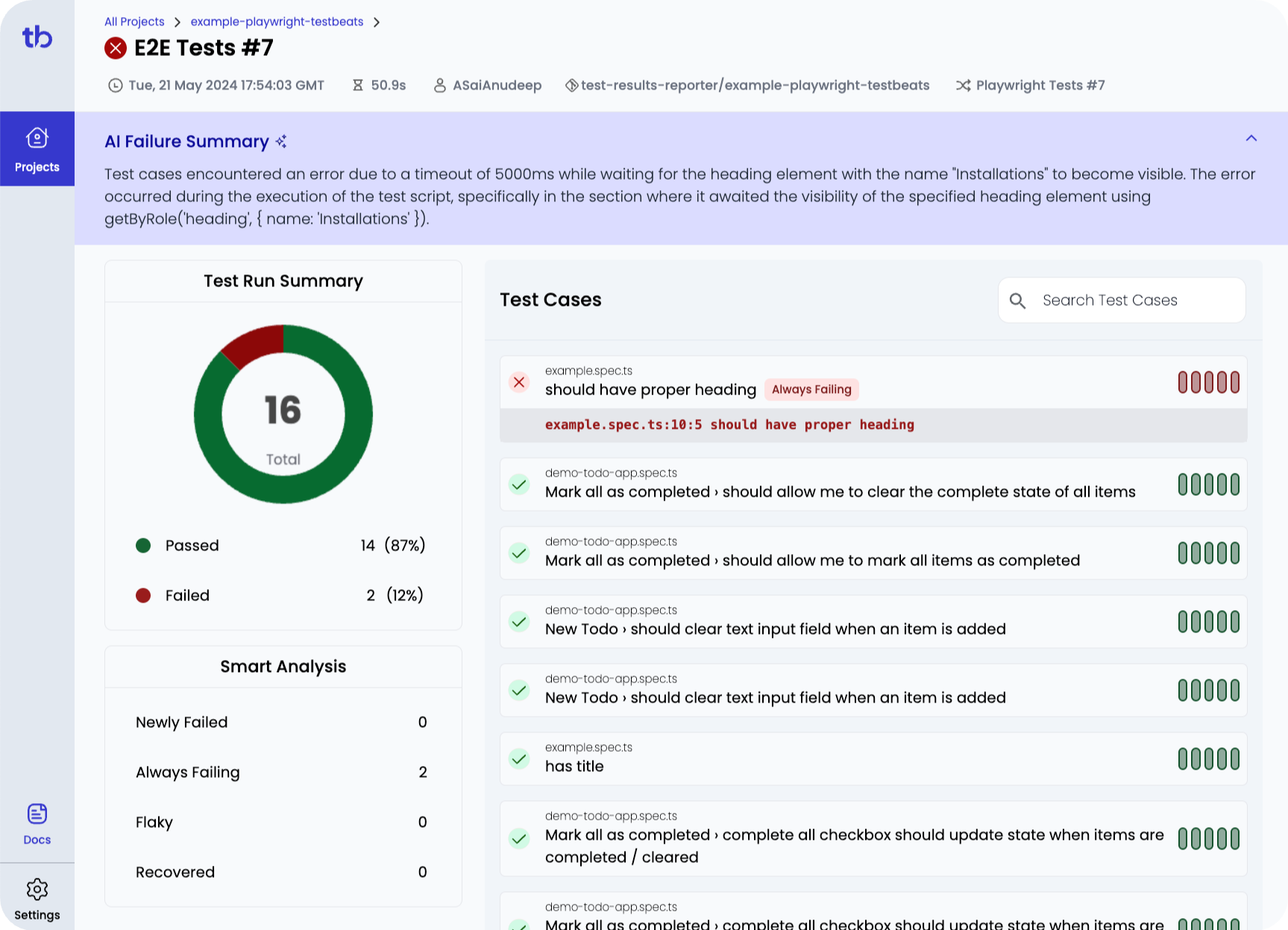Collapse the AI Failure Summary section
Viewport: 1288px width, 930px height.
coord(1250,138)
